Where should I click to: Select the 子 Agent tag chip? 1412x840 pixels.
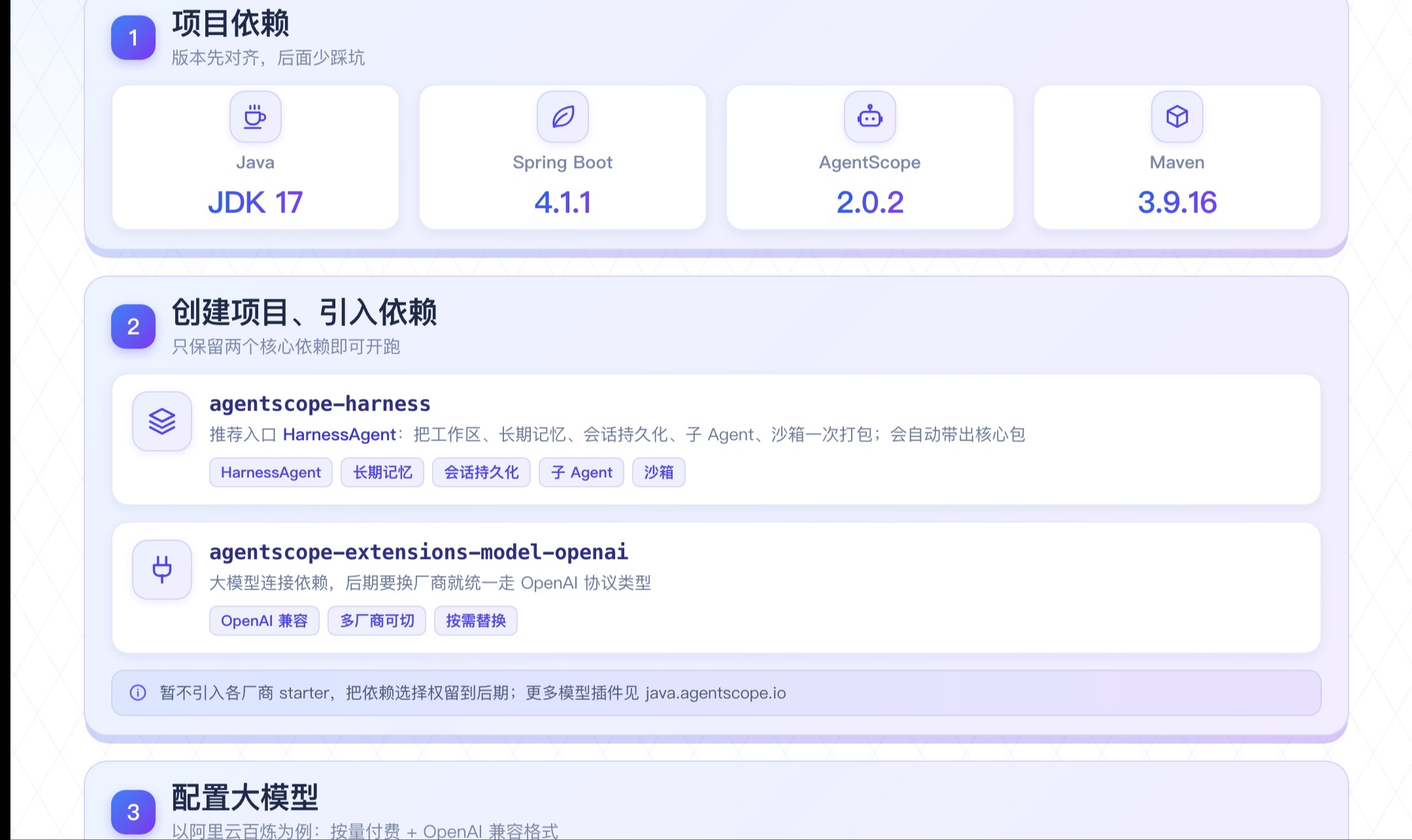pos(581,473)
